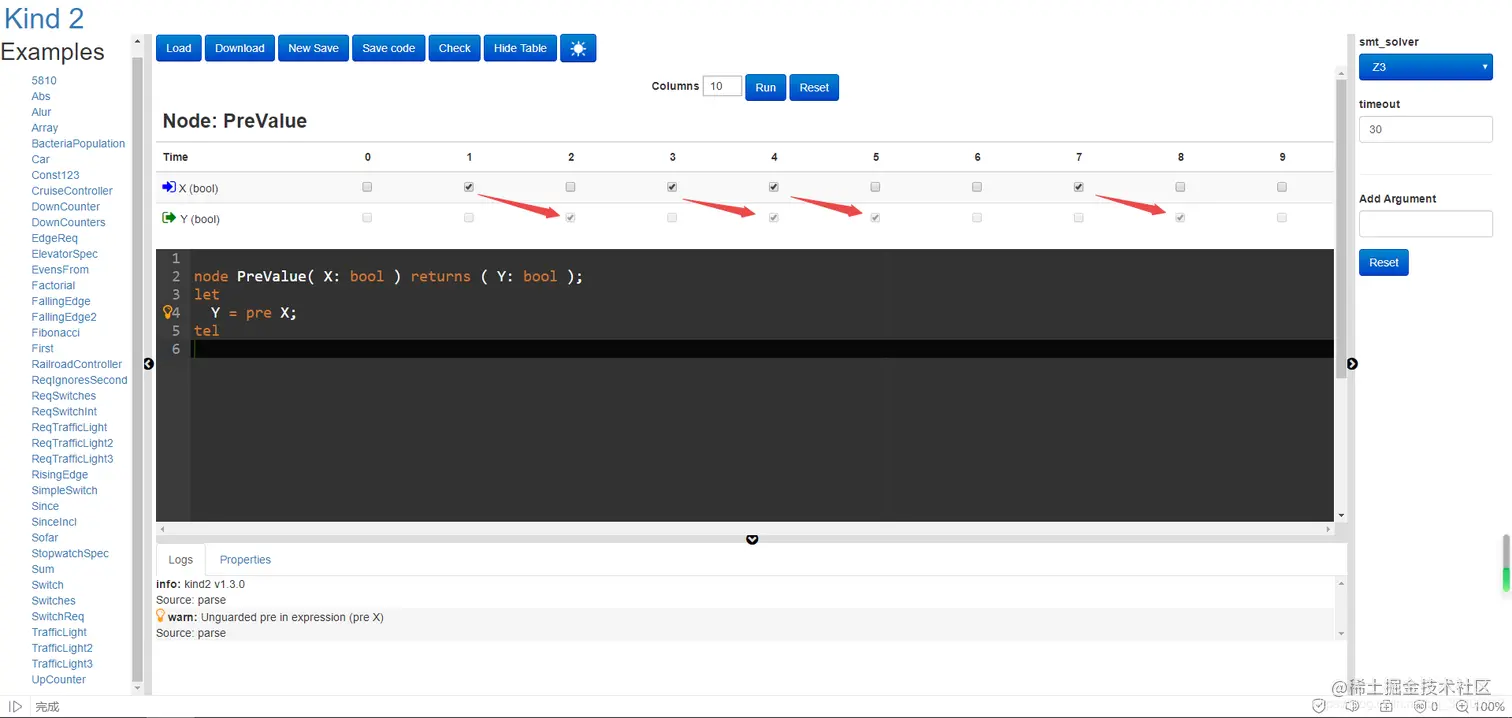Collapse the editor using the down chevron
Screen dimensions: 1512x718
752,540
